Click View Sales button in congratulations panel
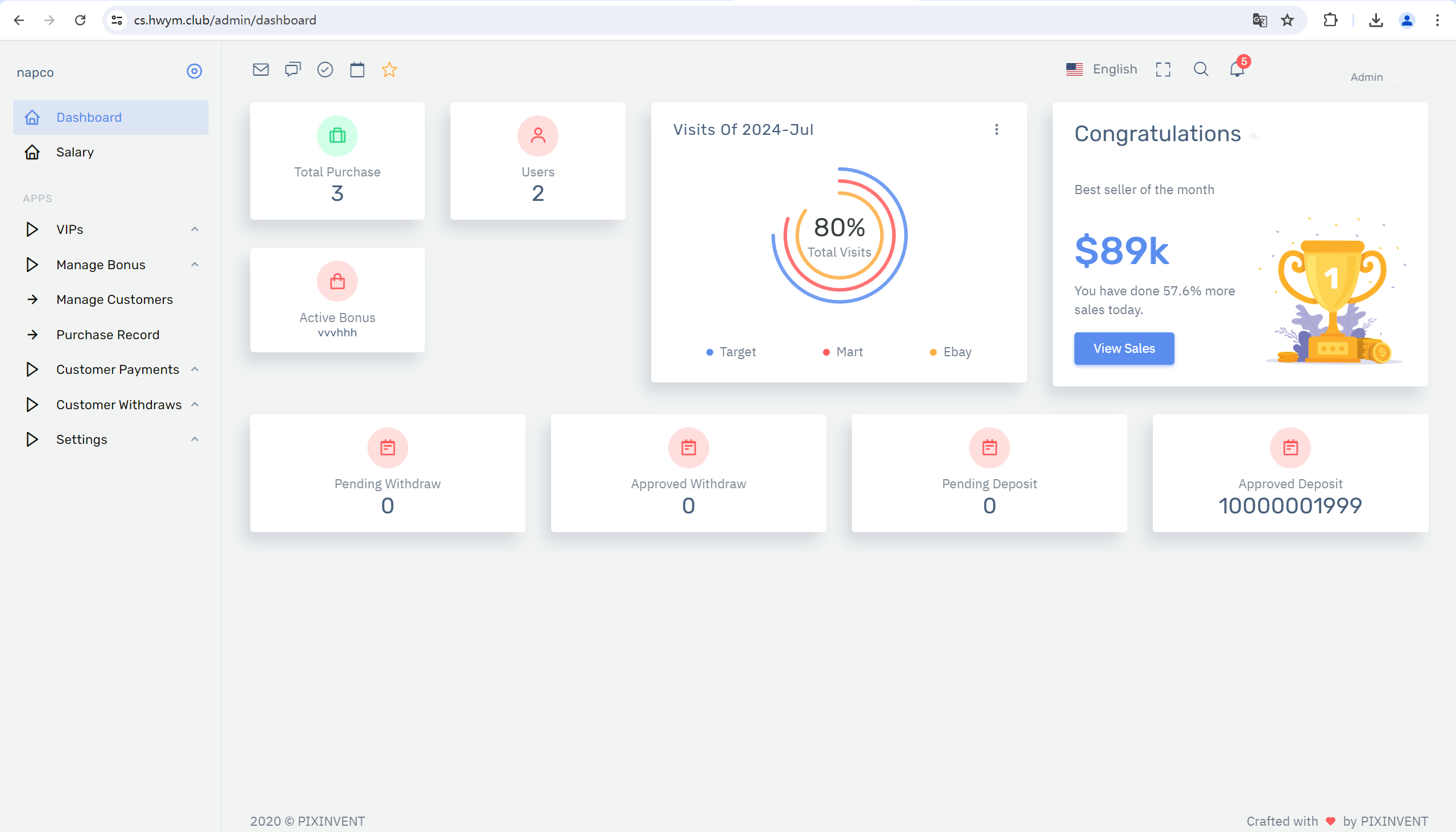 1124,348
